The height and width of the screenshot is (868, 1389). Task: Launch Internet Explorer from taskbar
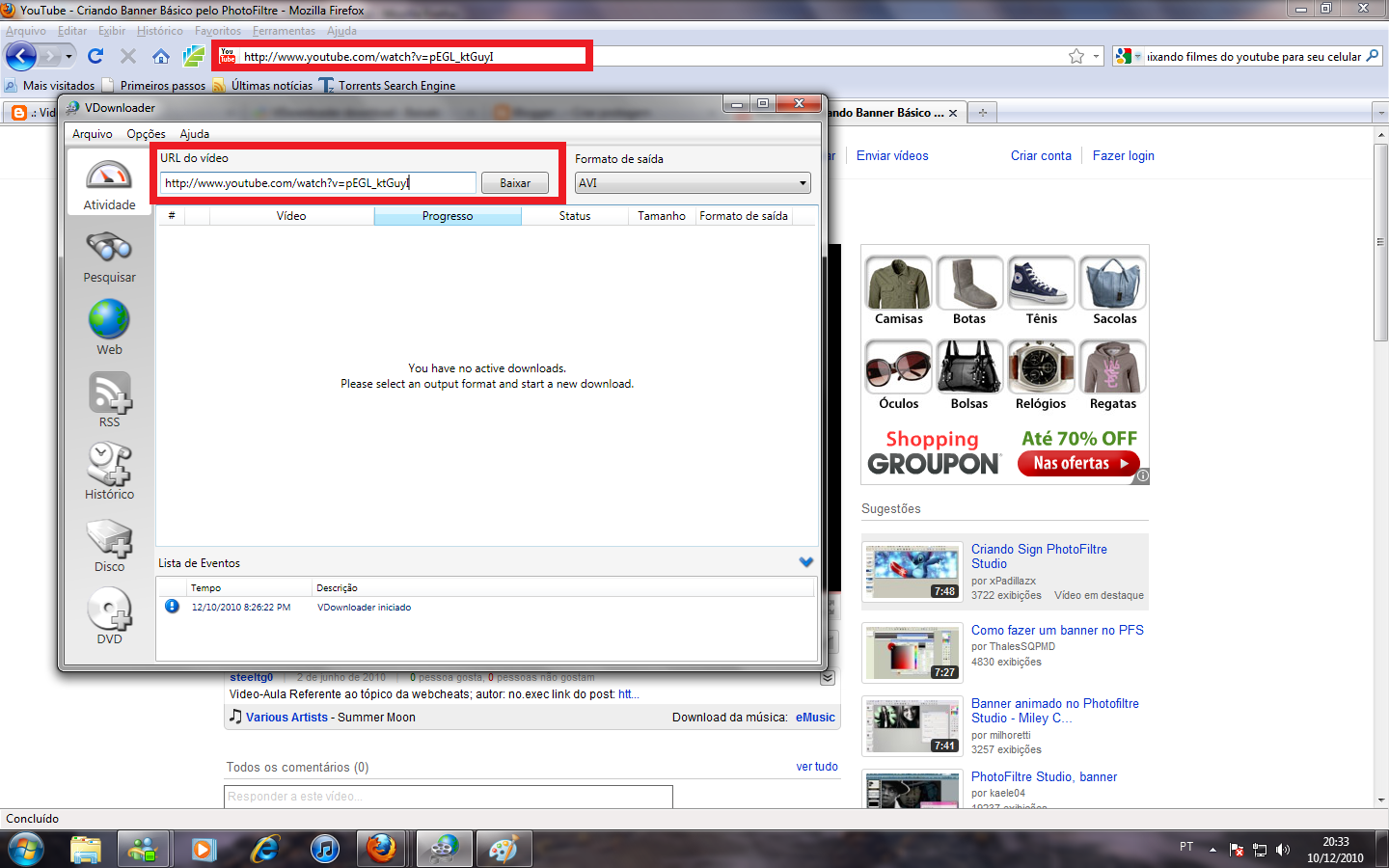pos(264,850)
